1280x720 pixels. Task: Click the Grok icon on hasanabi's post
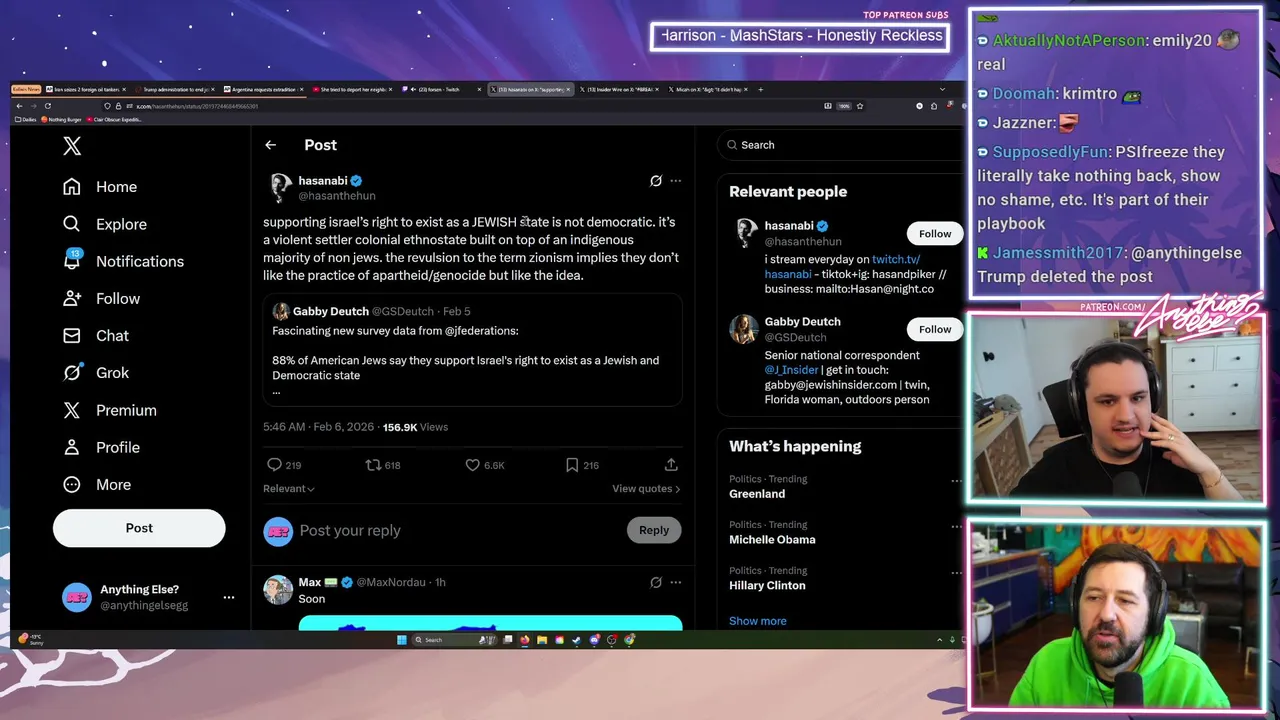pos(656,181)
